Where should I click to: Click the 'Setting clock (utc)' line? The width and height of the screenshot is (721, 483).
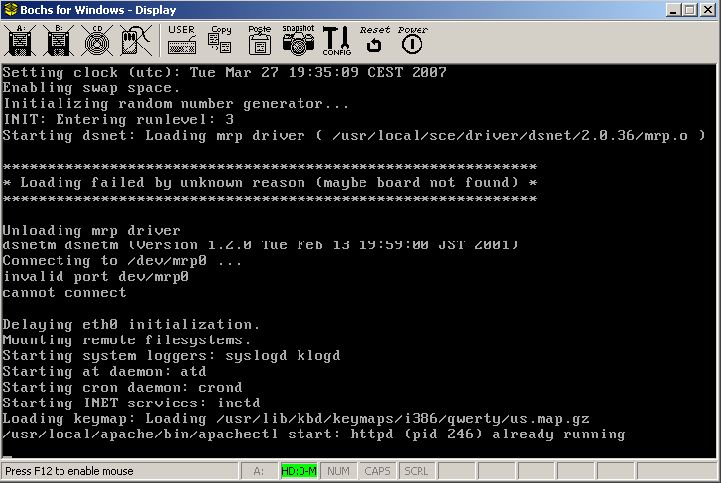tap(224, 72)
